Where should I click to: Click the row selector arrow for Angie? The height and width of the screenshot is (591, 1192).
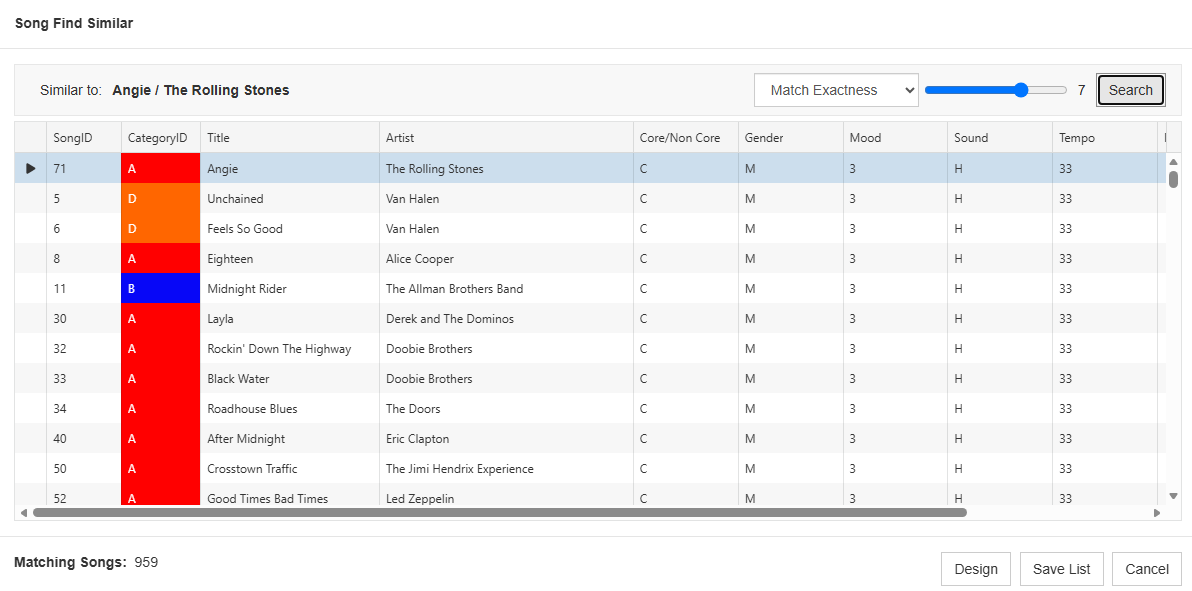30,168
